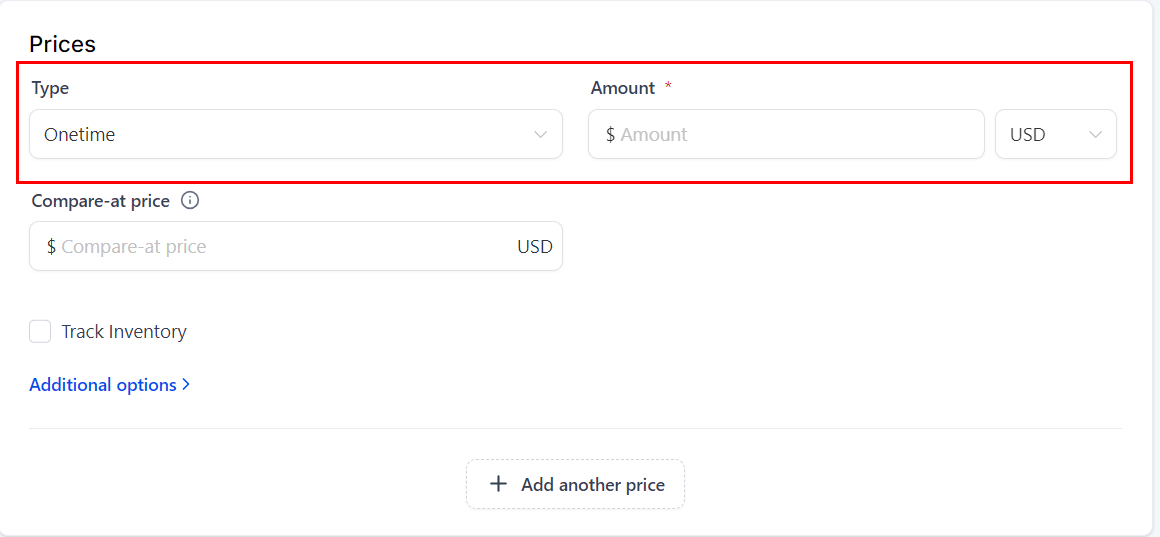Click the plus icon for adding a price
Screen dimensions: 1160x537
(498, 485)
